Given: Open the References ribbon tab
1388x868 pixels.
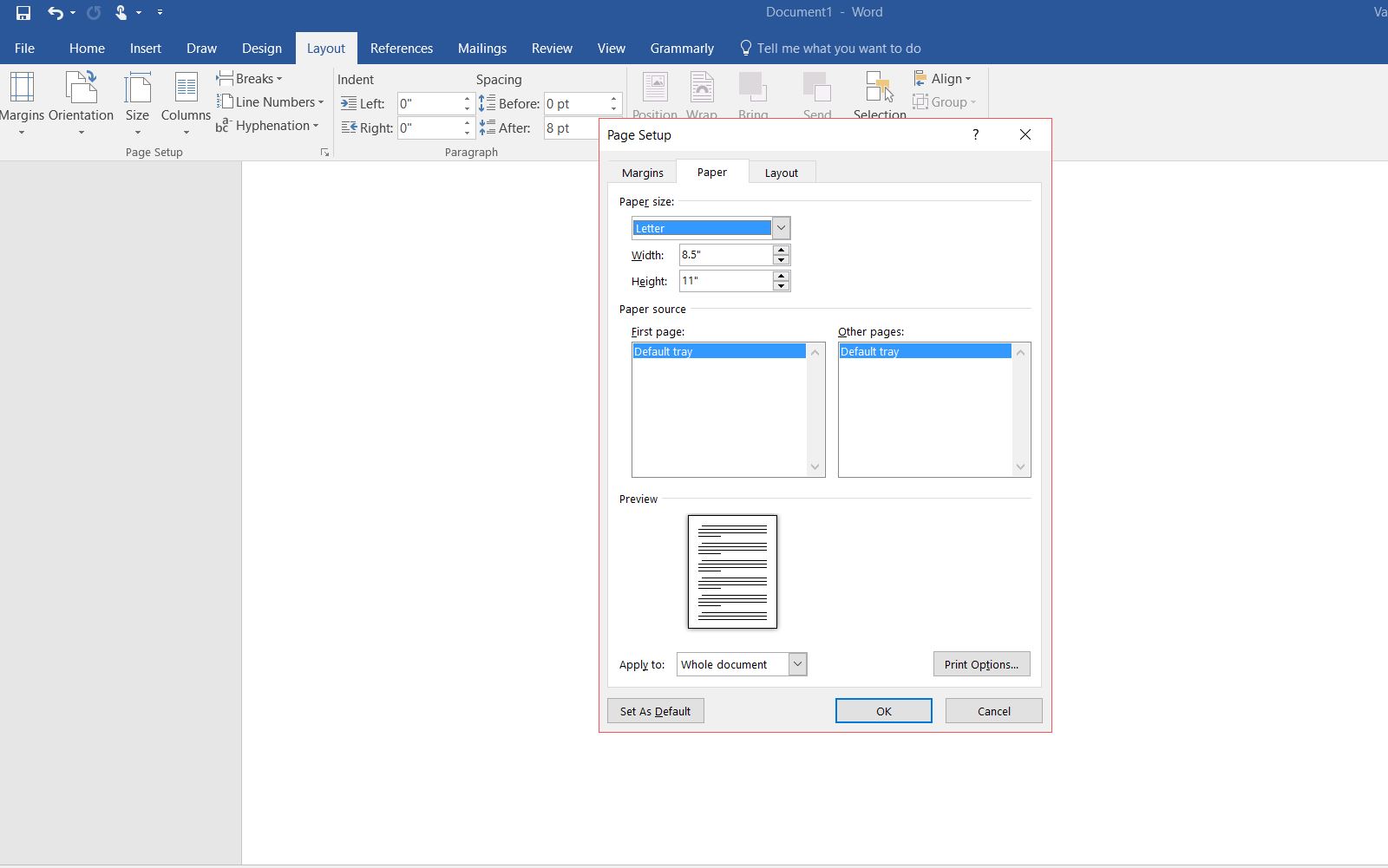Looking at the screenshot, I should (402, 49).
